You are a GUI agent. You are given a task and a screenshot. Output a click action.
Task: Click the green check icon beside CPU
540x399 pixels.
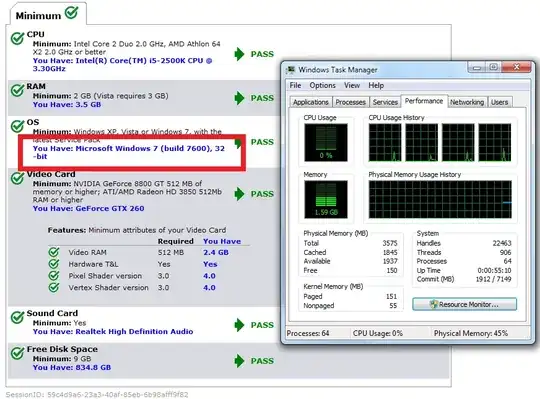(17, 38)
